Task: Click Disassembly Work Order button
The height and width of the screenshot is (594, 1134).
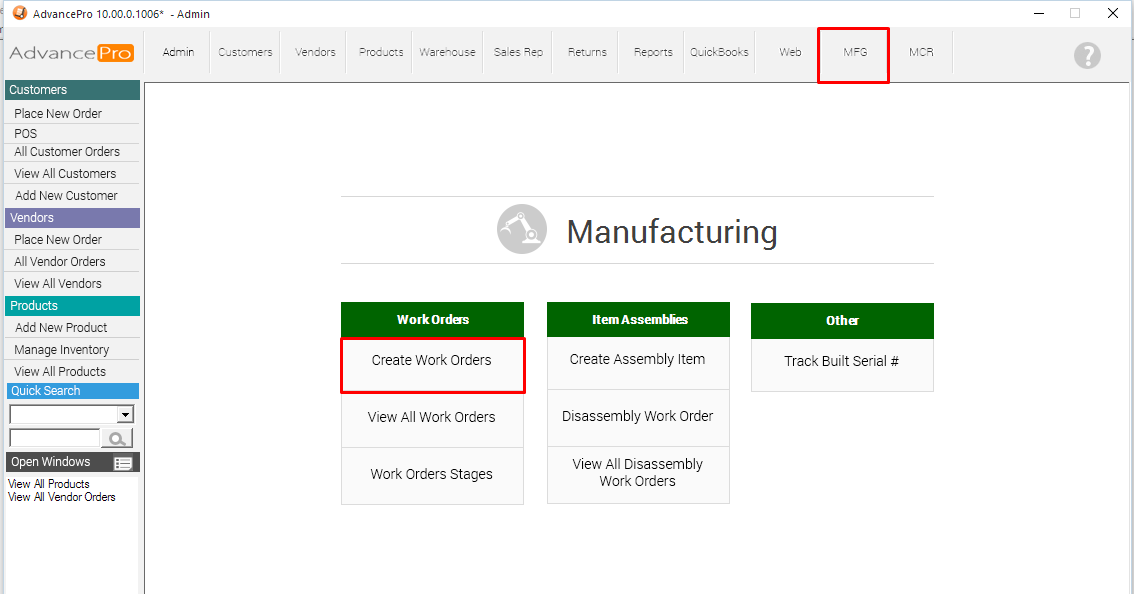Action: pos(637,417)
